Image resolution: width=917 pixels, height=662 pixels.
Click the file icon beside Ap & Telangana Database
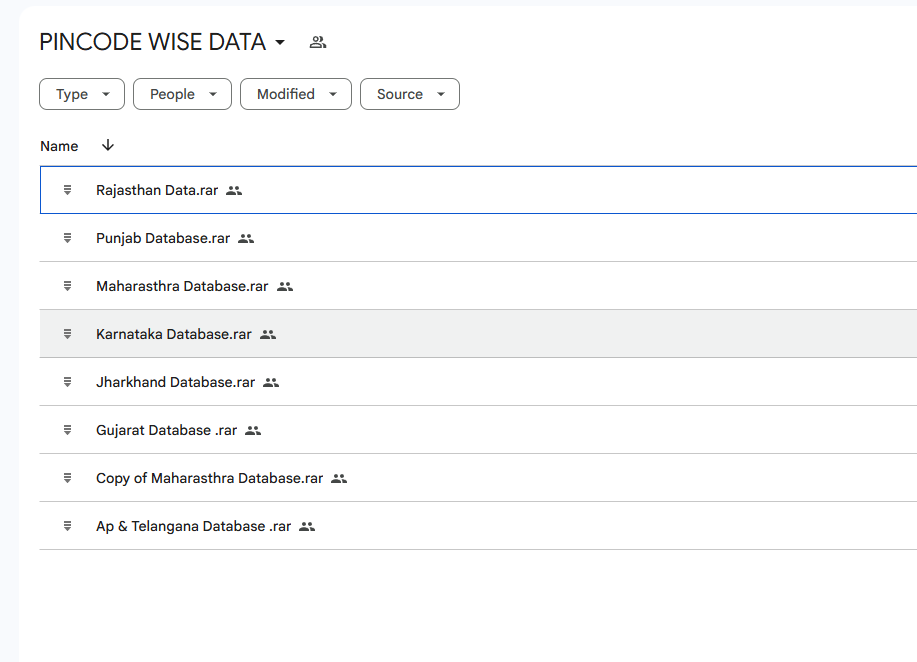pyautogui.click(x=67, y=526)
